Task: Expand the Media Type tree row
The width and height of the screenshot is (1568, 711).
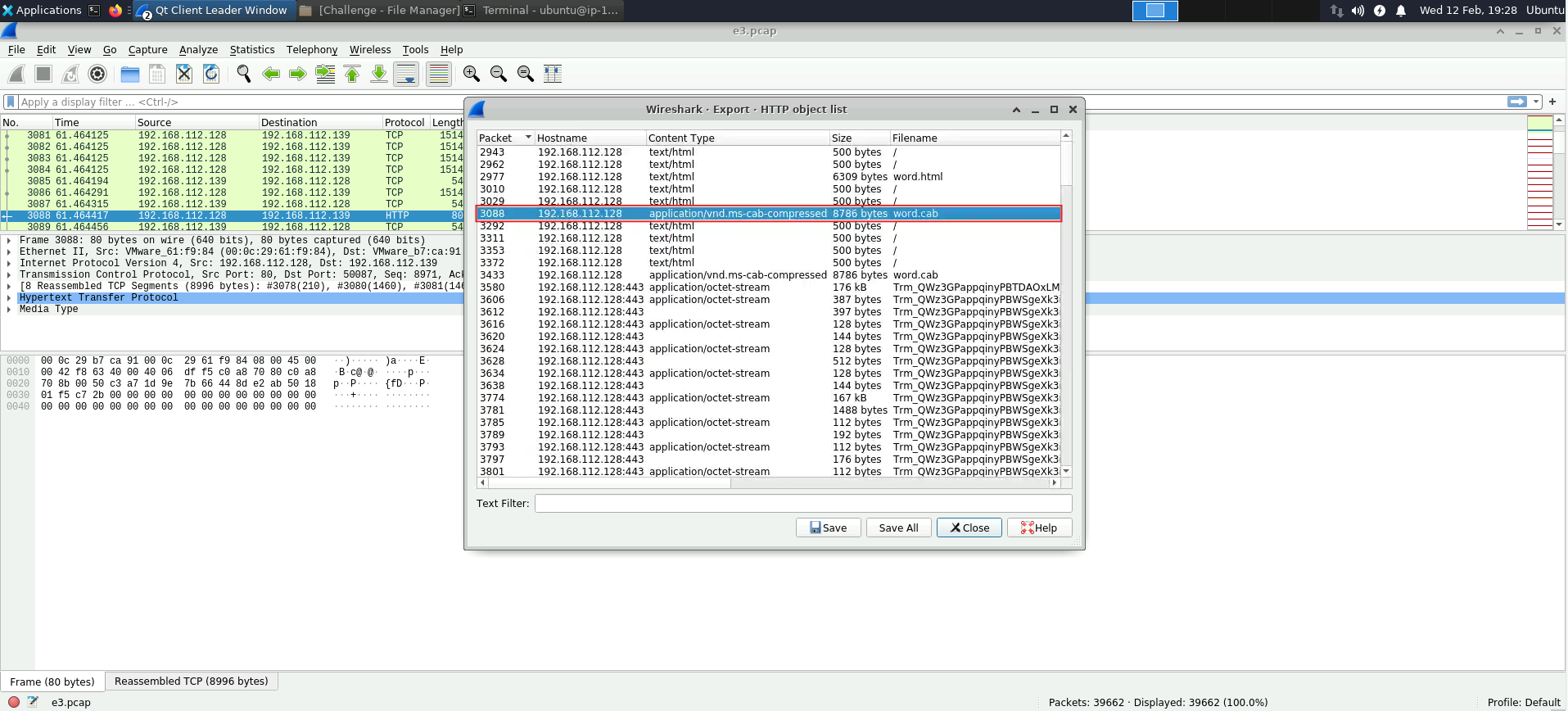Action: (x=9, y=310)
